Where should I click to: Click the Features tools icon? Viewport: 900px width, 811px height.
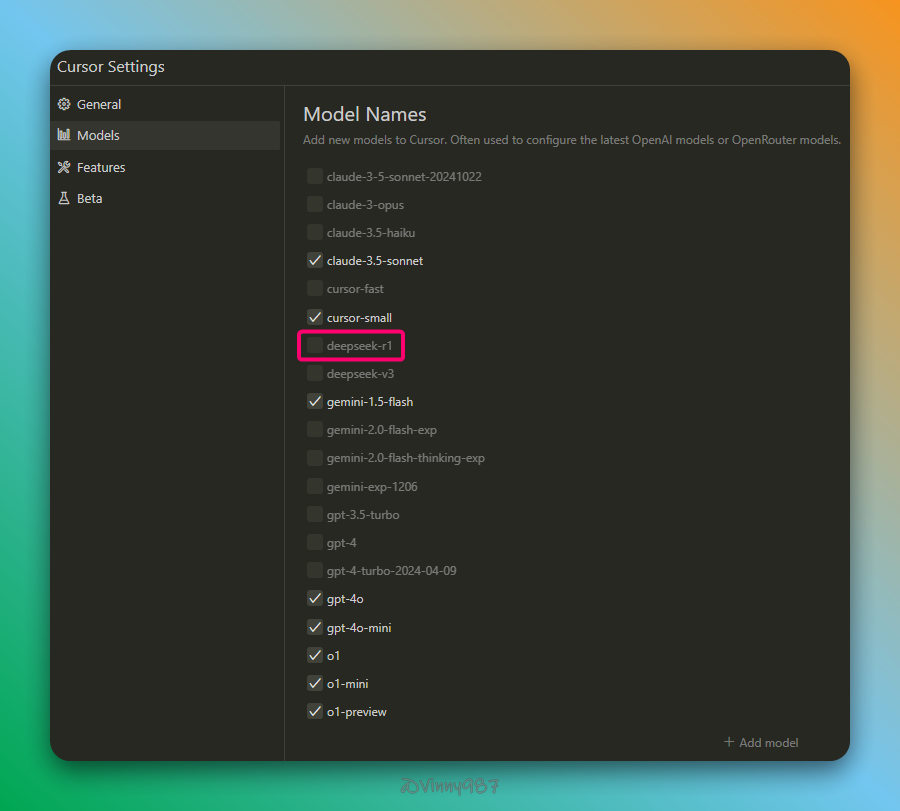(64, 167)
